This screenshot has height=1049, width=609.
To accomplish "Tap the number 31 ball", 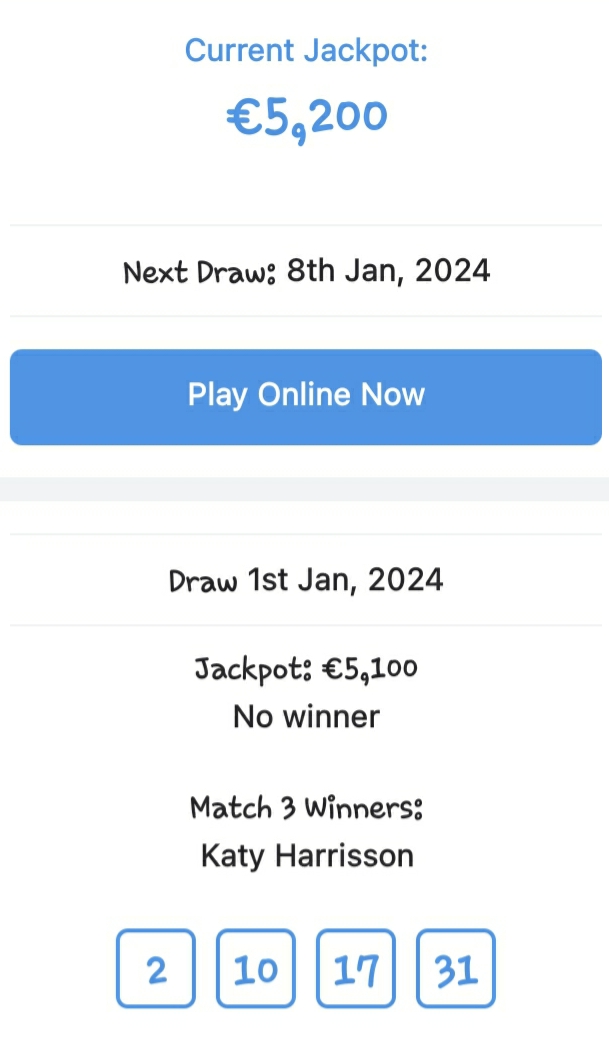I will [456, 968].
